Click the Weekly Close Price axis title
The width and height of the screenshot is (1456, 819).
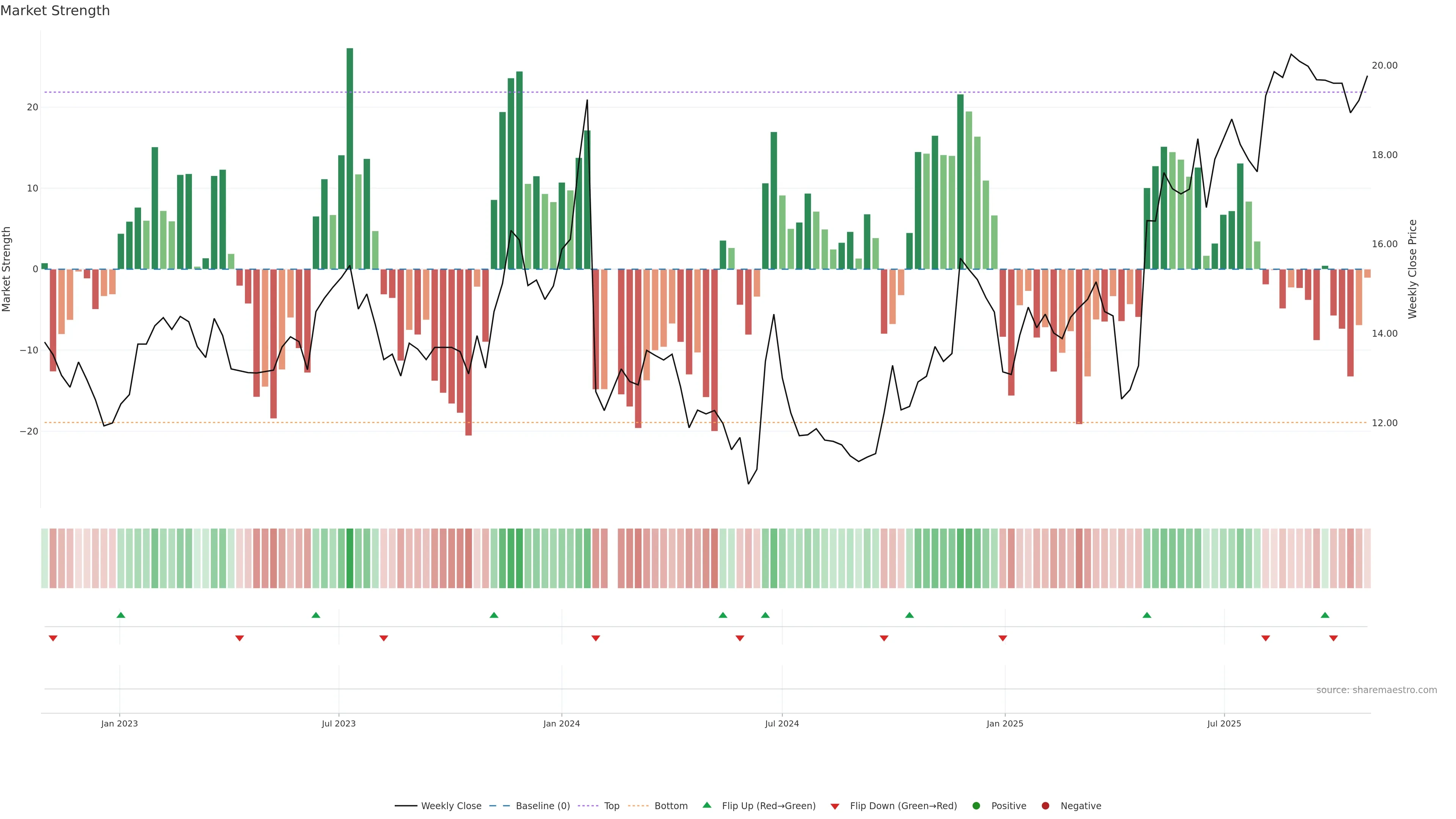click(1412, 269)
